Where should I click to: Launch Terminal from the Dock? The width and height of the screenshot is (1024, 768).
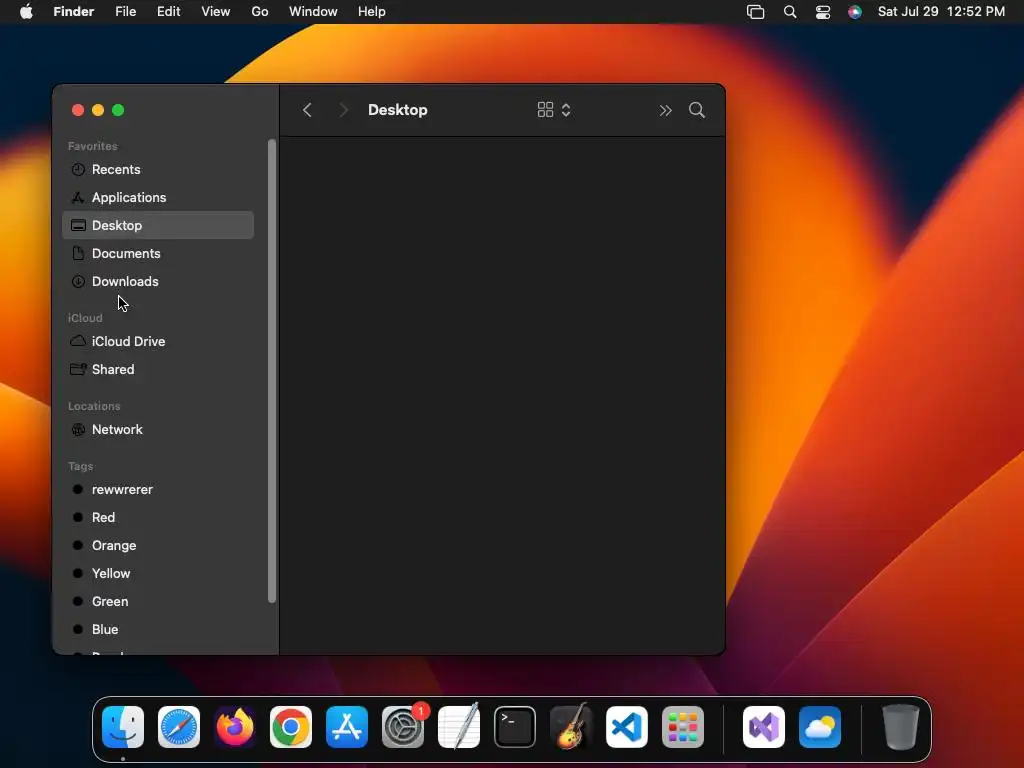[515, 727]
